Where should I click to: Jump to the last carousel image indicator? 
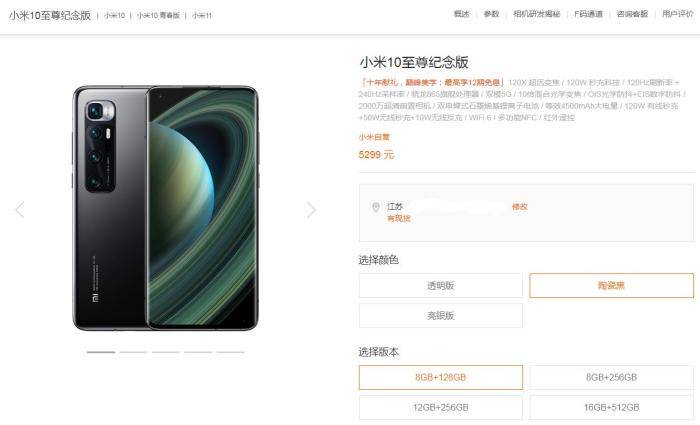230,352
